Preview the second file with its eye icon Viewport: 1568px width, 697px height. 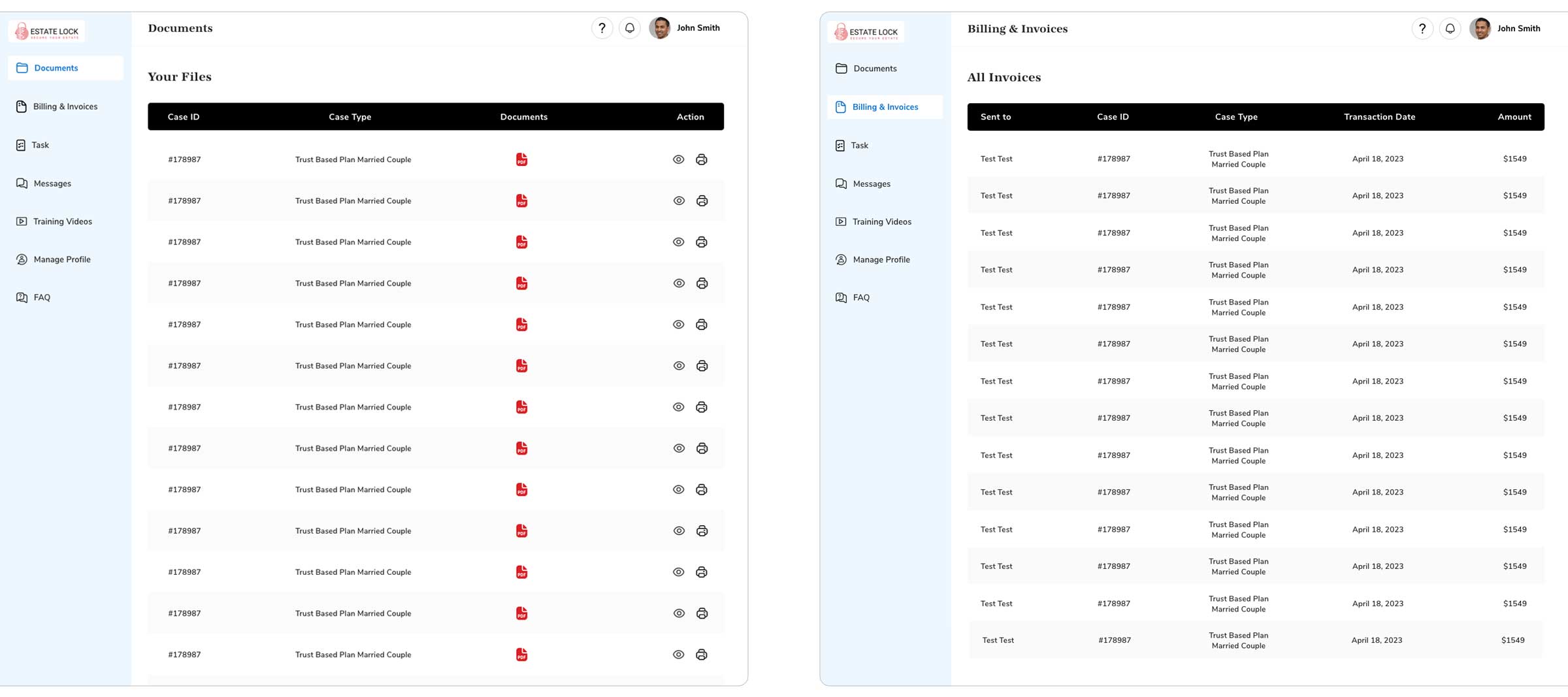tap(679, 201)
